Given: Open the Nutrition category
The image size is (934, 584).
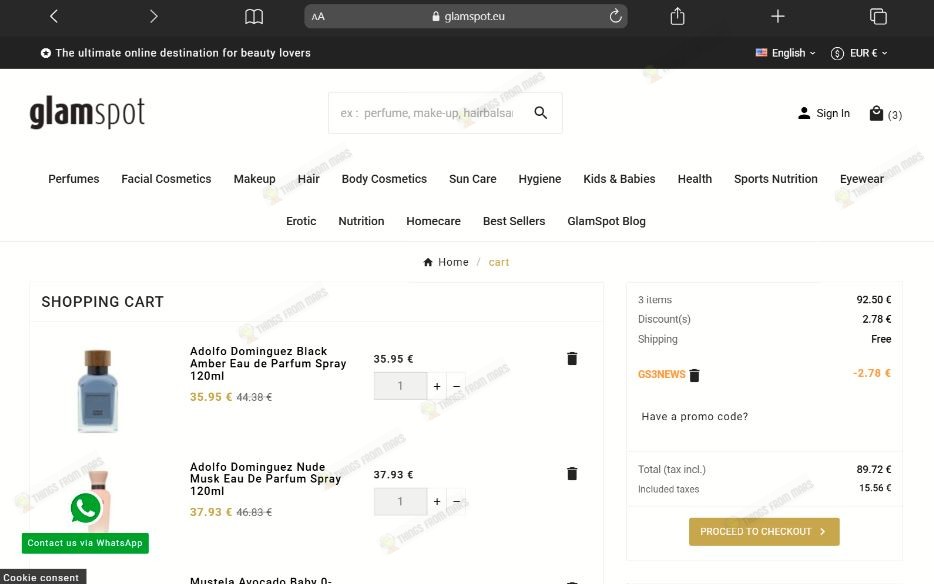Looking at the screenshot, I should point(361,221).
